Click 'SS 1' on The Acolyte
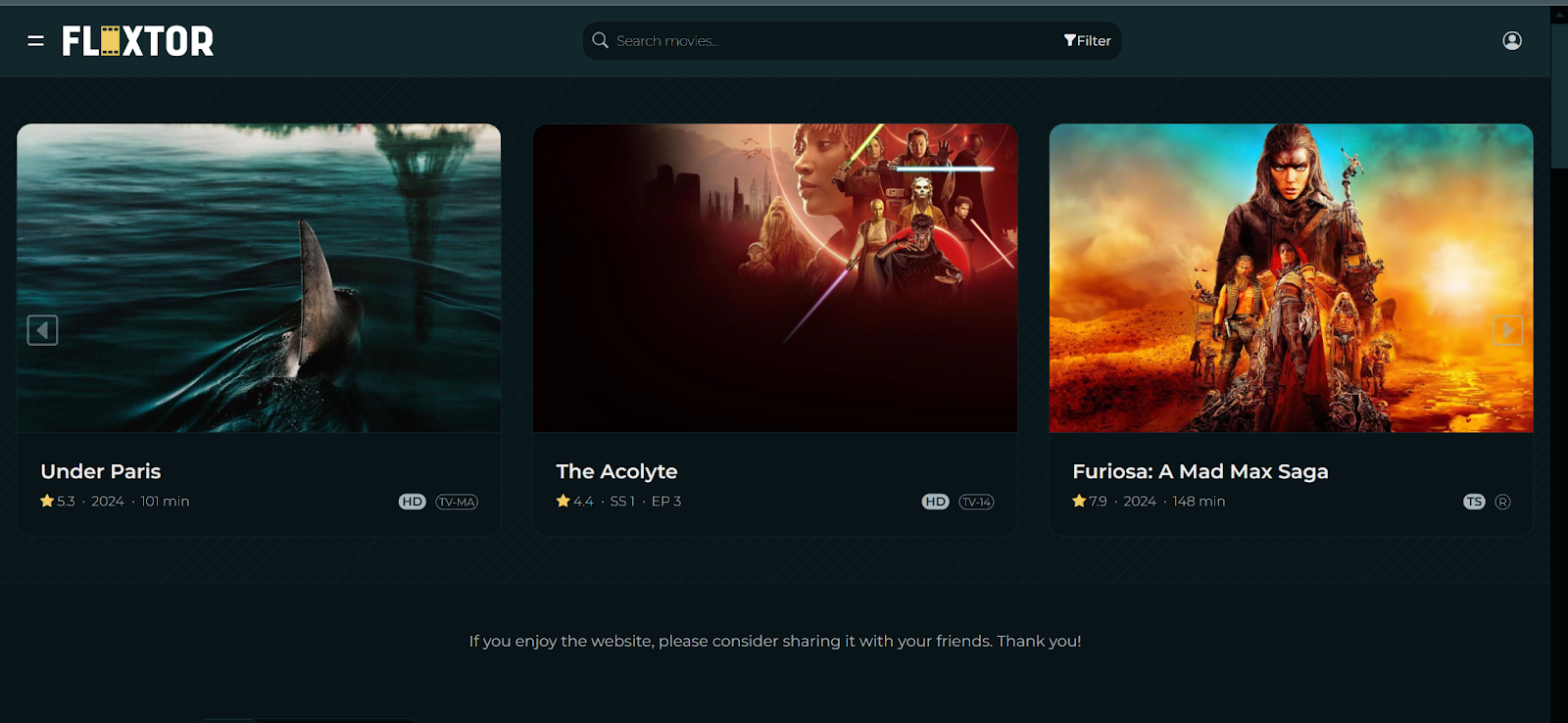This screenshot has height=723, width=1568. [622, 501]
